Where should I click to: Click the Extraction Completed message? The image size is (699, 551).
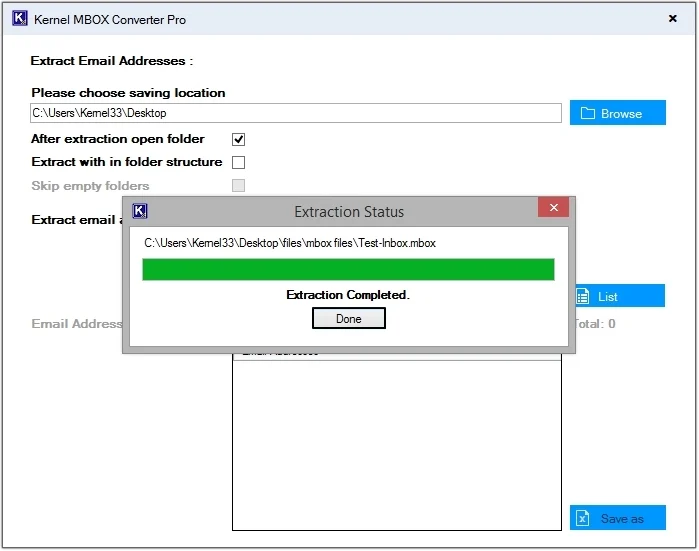[x=348, y=295]
